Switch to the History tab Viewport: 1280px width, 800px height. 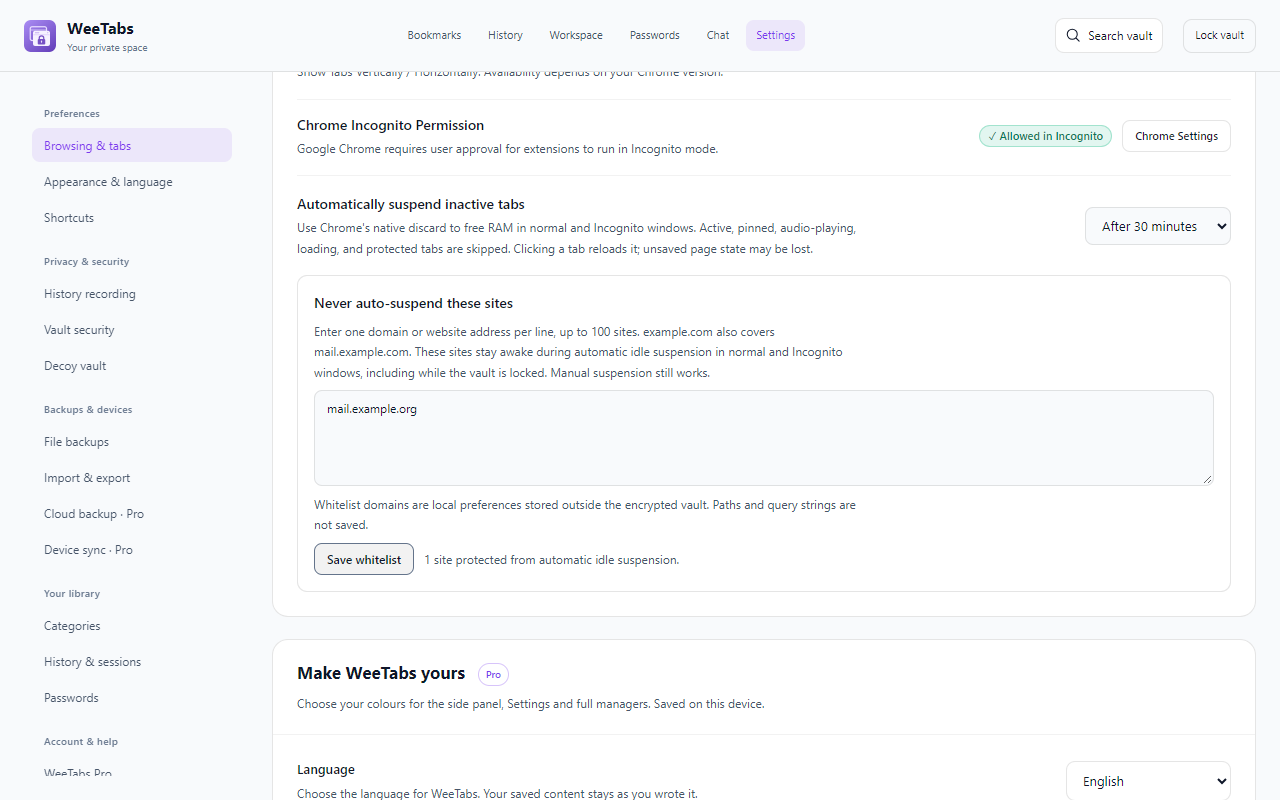coord(505,35)
